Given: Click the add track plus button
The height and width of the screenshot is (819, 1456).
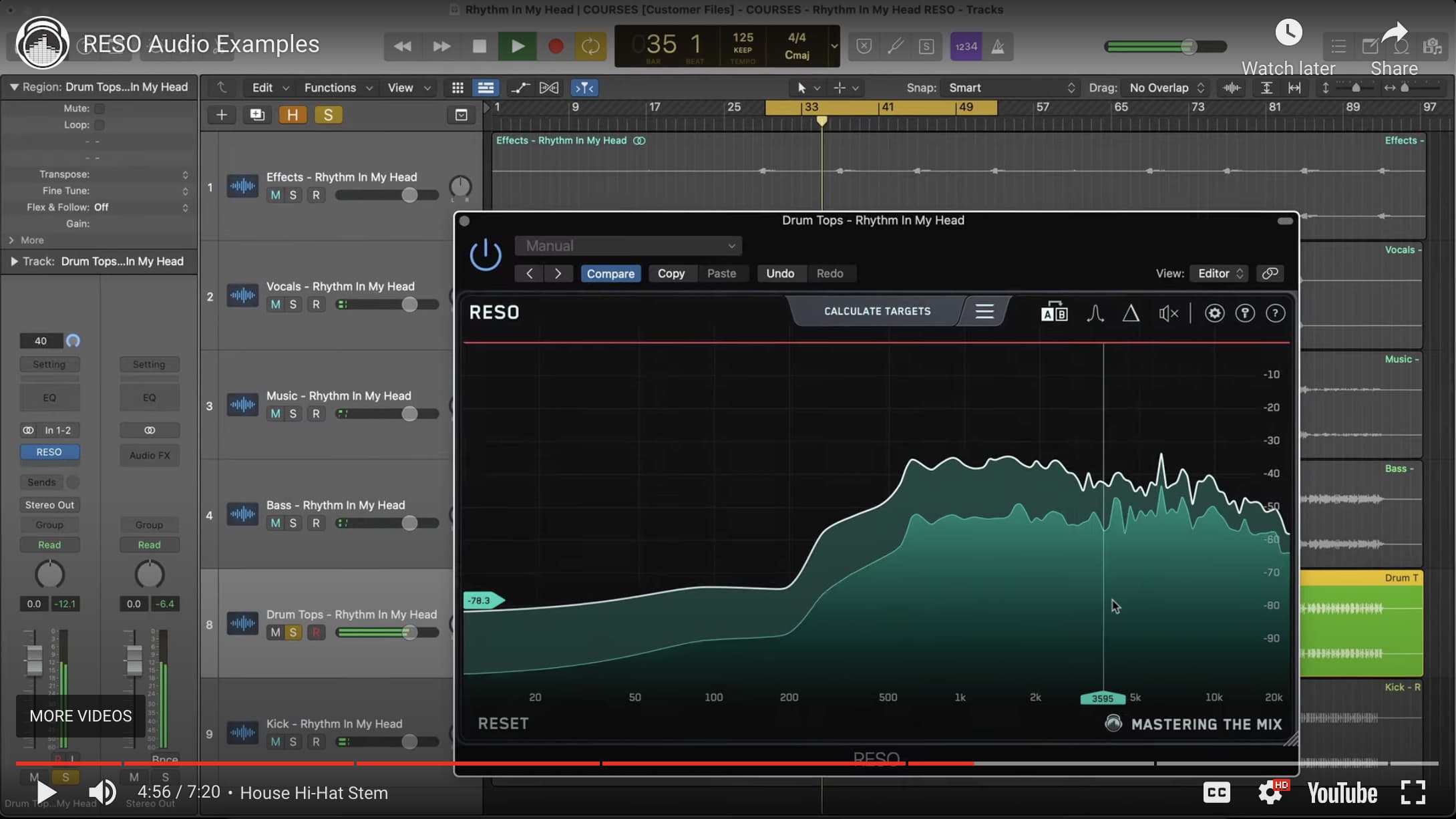Looking at the screenshot, I should click(x=222, y=115).
